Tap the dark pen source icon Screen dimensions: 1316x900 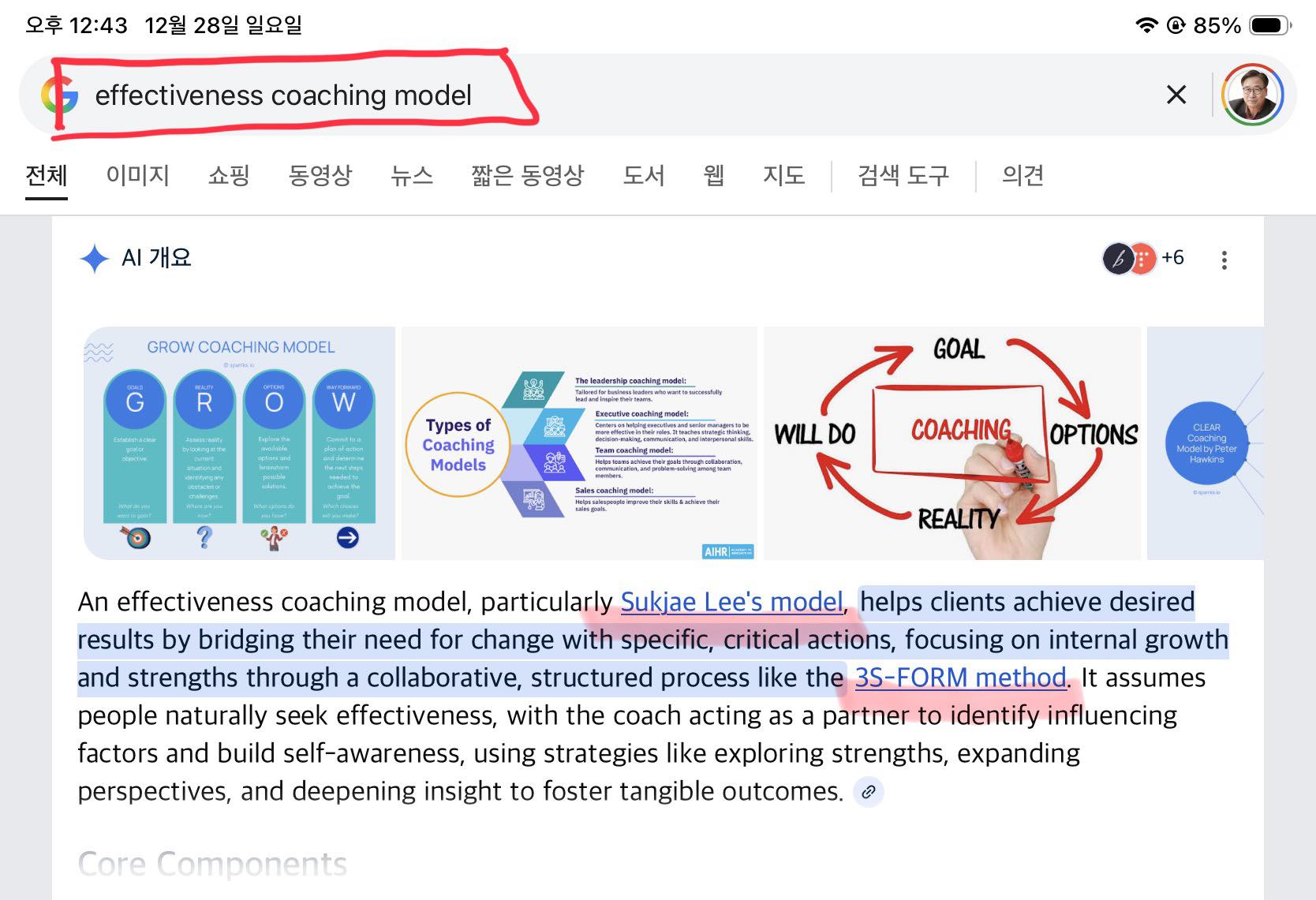(x=1118, y=258)
